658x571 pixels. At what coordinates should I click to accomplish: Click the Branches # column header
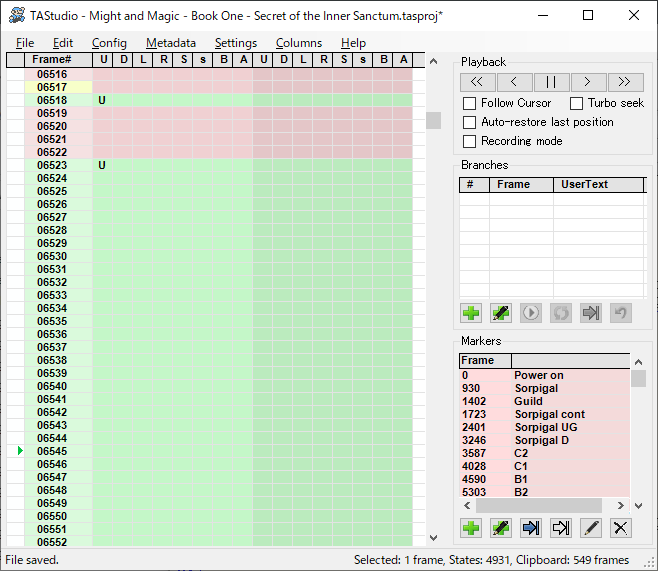coord(474,185)
